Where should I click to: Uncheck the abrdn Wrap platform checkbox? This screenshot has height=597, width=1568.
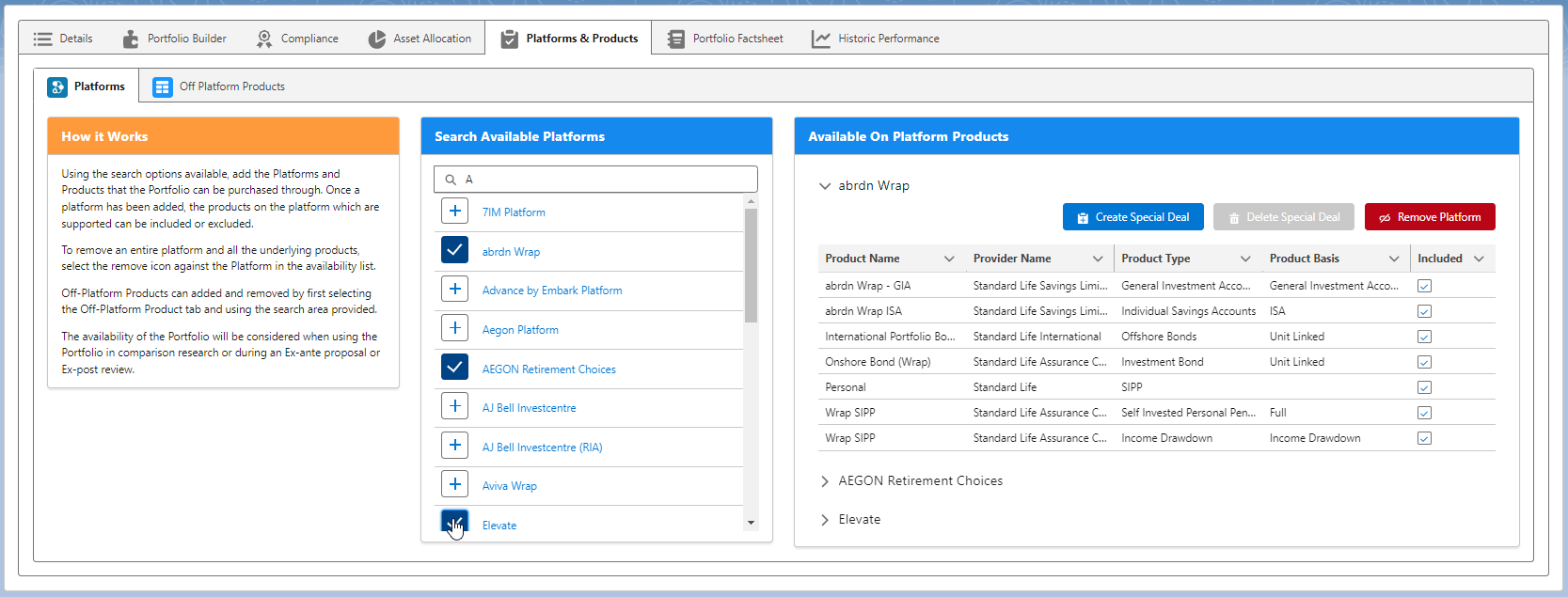tap(455, 250)
